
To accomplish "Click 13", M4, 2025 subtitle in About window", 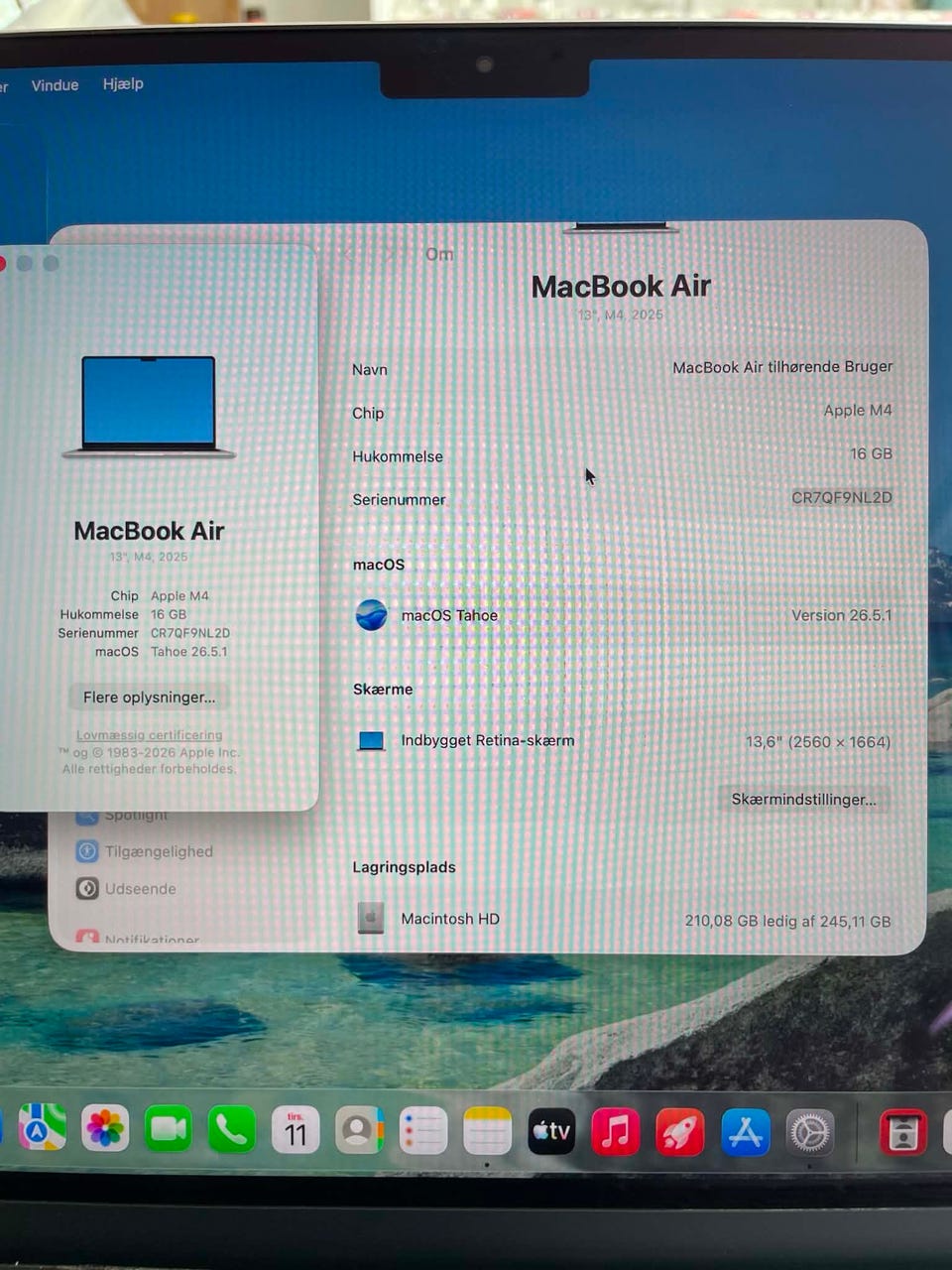I will (149, 557).
